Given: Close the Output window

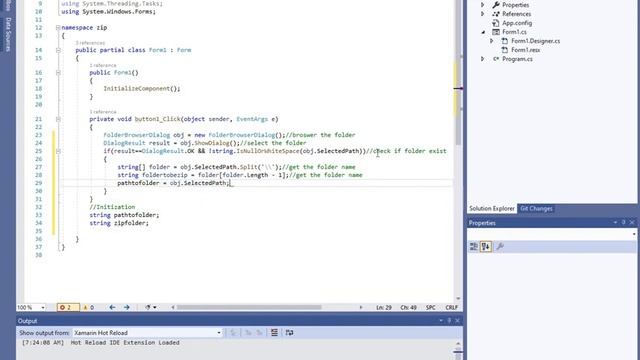Looking at the screenshot, I should tap(458, 321).
